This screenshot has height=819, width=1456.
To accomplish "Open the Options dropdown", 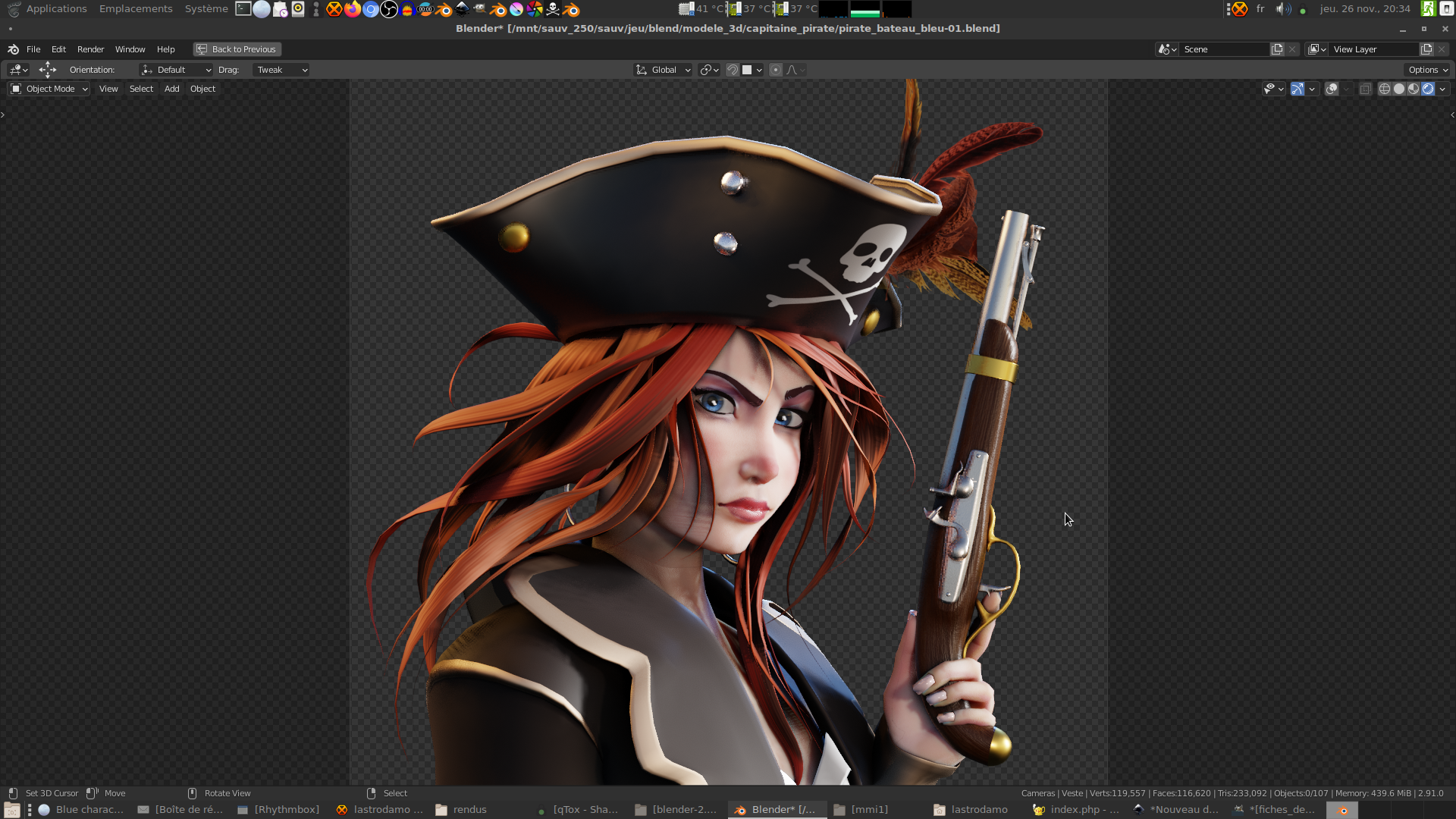I will [x=1428, y=70].
